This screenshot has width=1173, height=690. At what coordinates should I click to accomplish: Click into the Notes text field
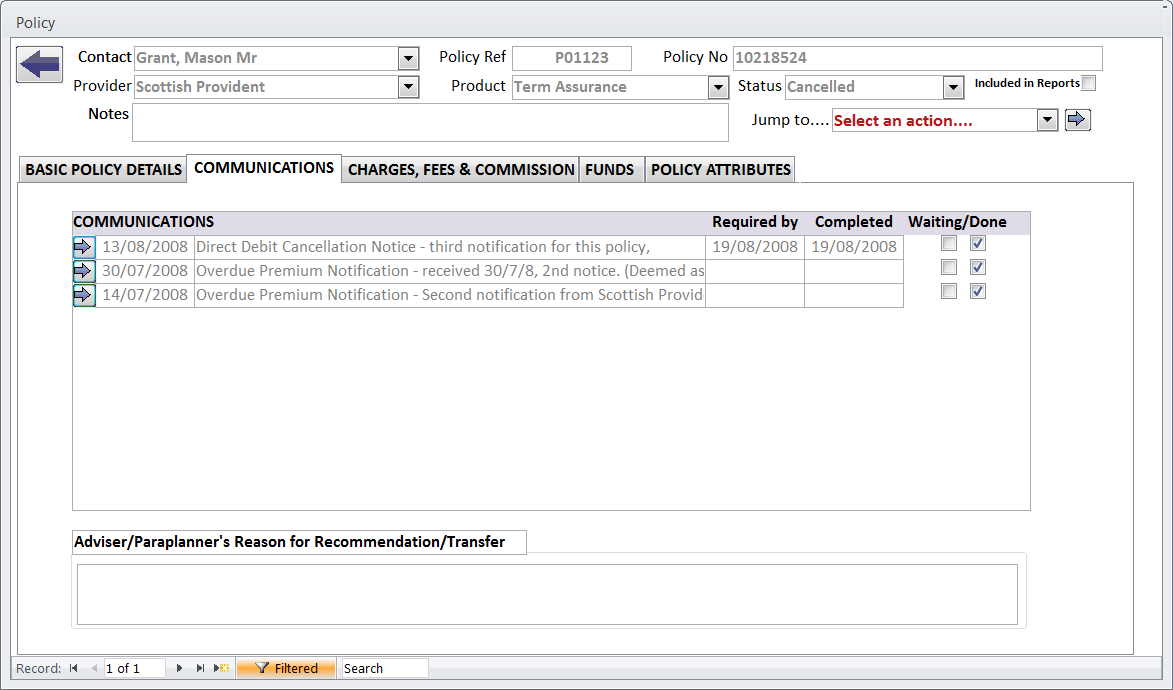430,123
